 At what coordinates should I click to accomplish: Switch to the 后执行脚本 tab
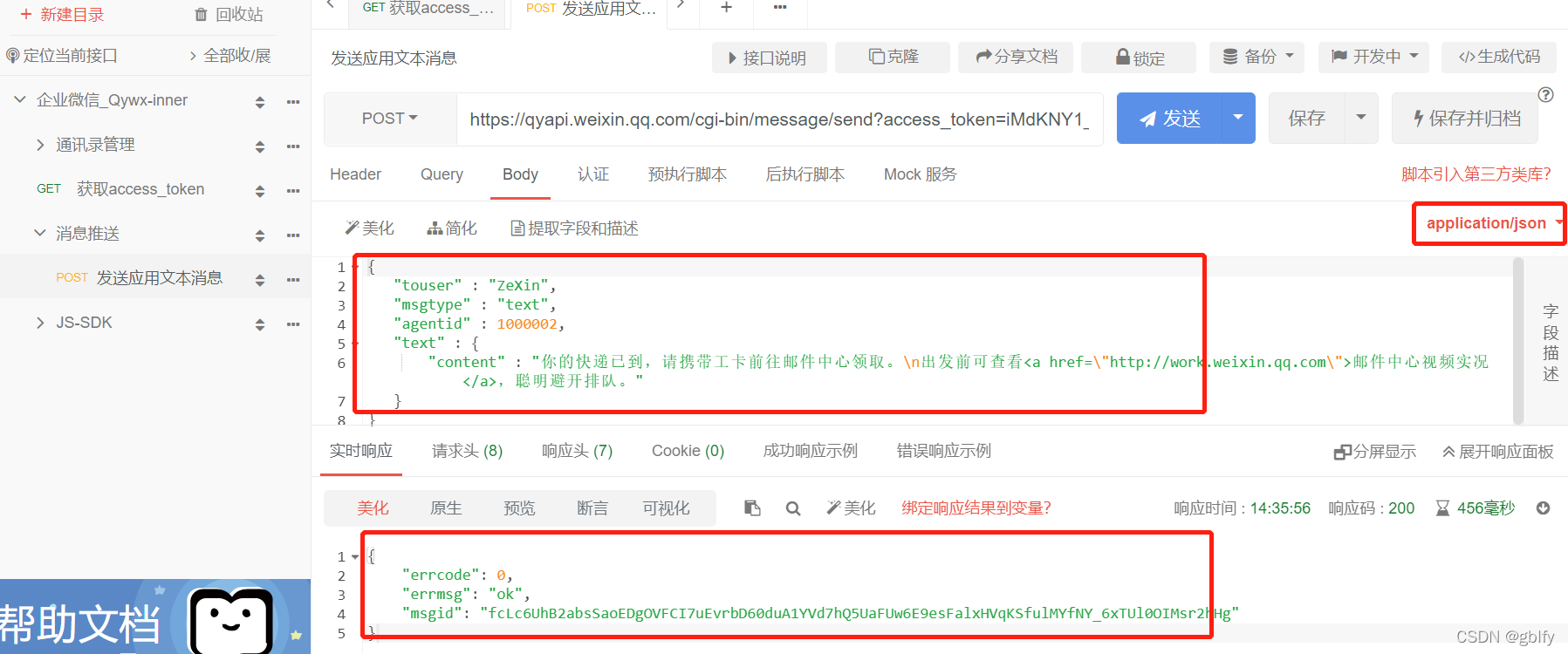[x=805, y=174]
